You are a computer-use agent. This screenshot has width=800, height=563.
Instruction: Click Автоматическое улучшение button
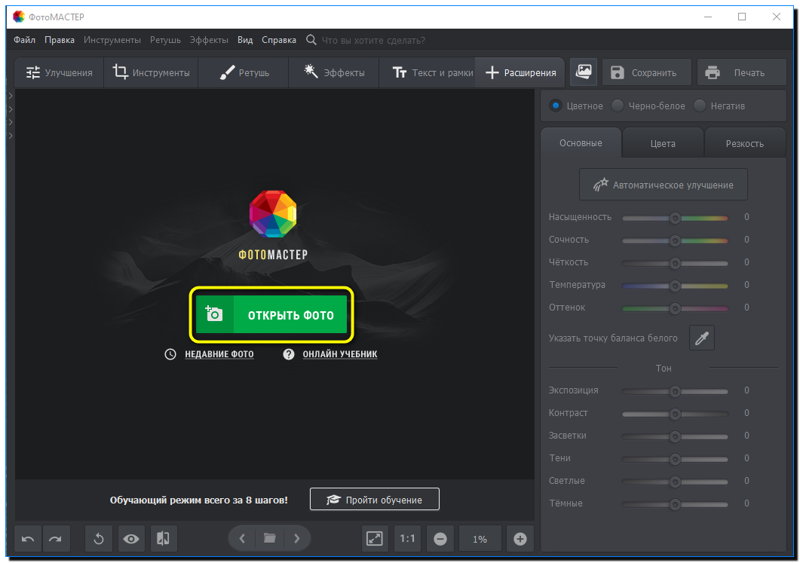[663, 185]
